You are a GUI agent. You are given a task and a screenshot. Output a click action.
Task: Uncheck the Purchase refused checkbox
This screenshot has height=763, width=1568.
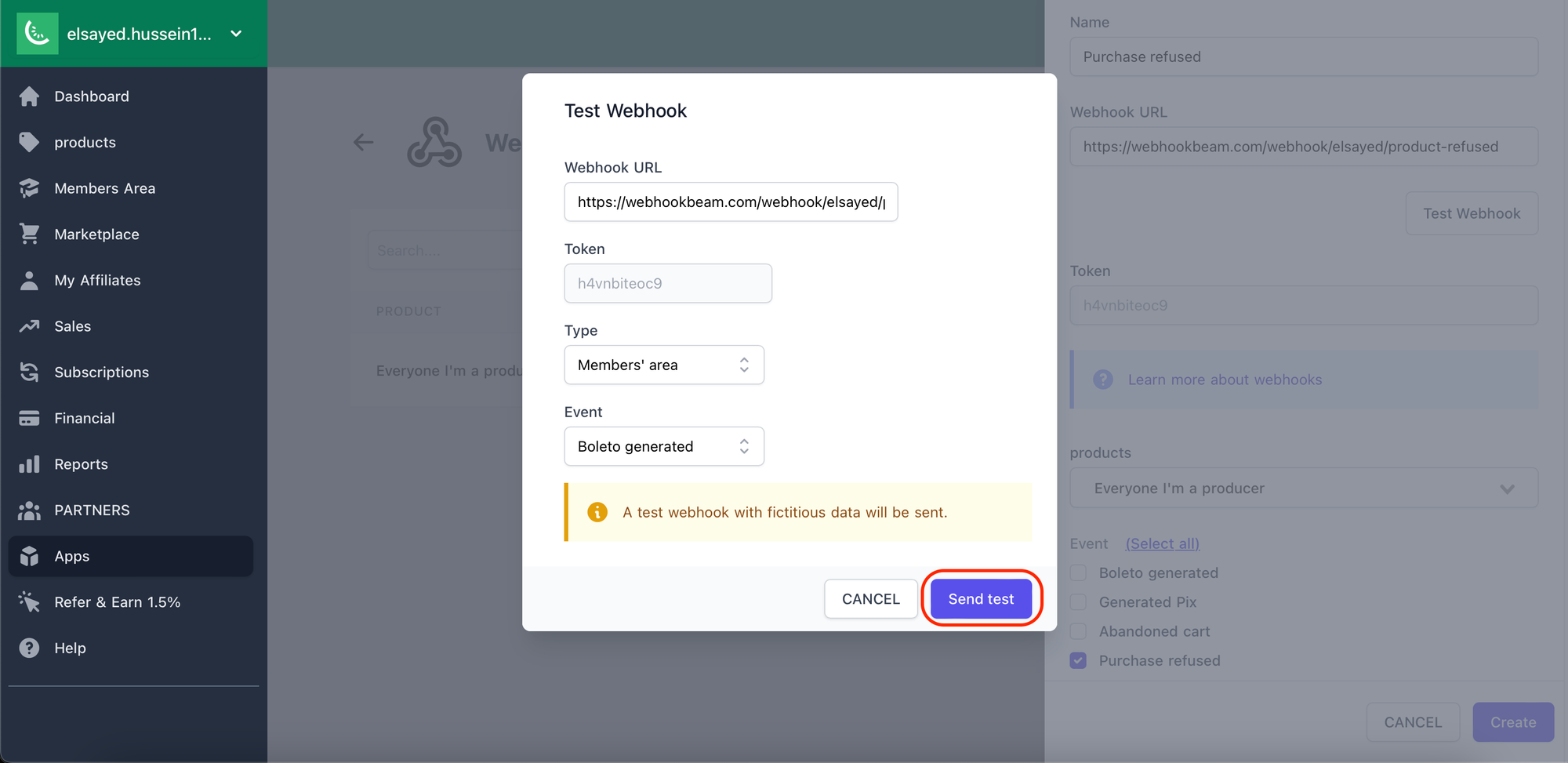[1079, 660]
